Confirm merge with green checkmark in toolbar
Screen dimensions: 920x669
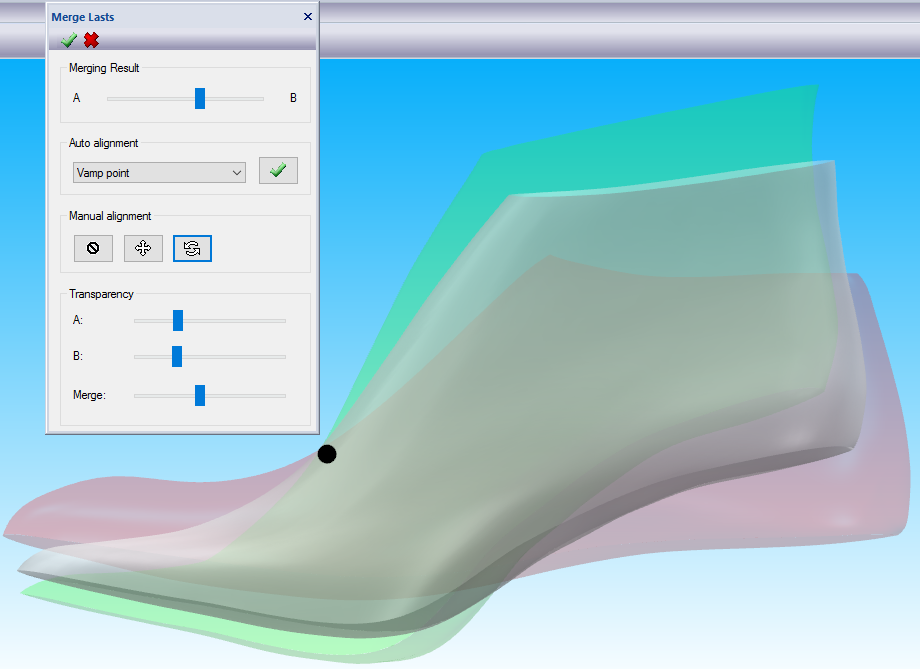click(x=69, y=40)
